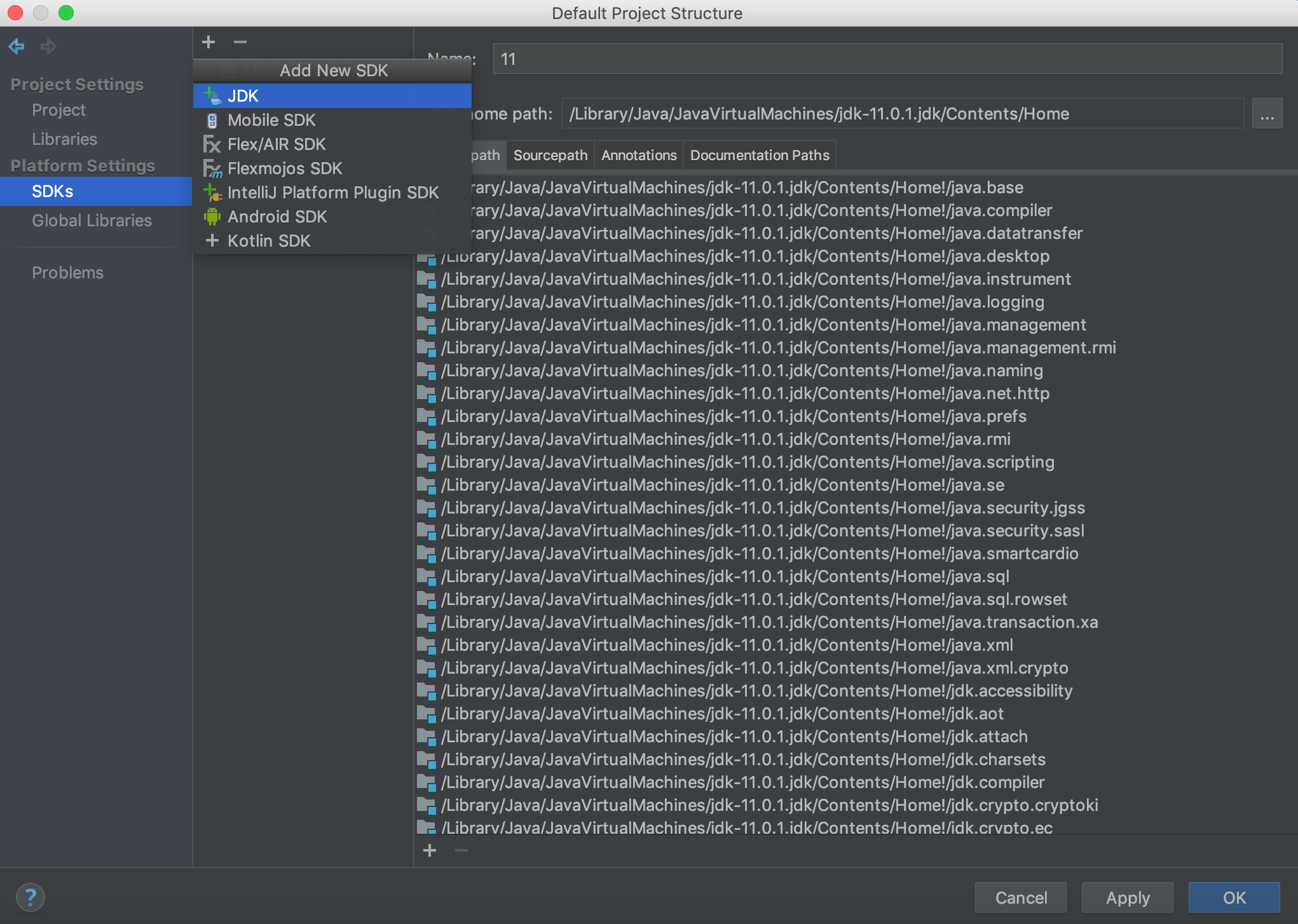Click folder icon beside java.smartcardio entry
Viewport: 1298px width, 924px height.
click(x=426, y=554)
